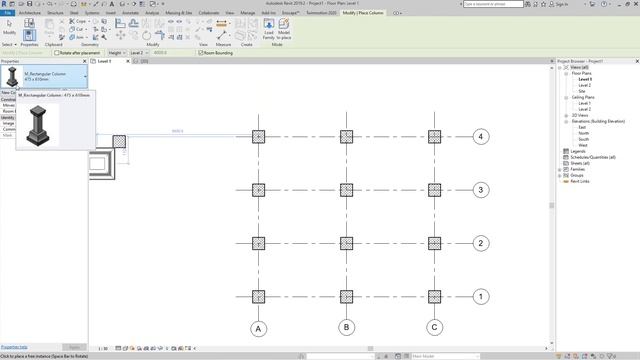
Task: Click the vertical scrollbar thumb of drawing area
Action: click(x=552, y=205)
